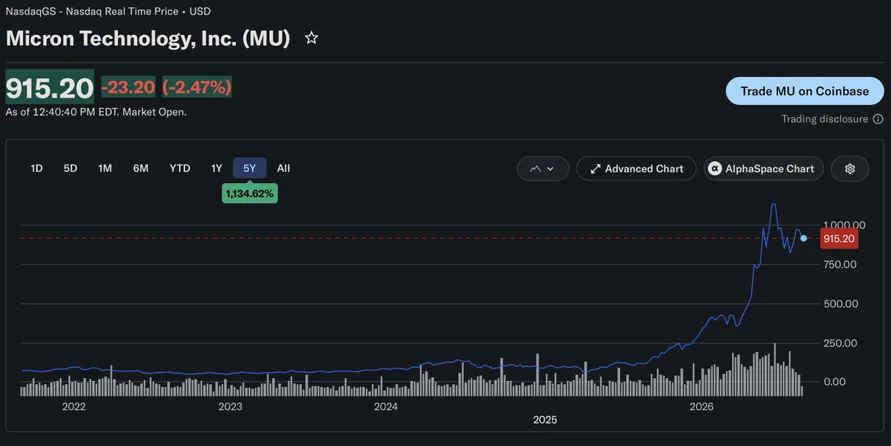Open the AlphaSpace Chart button
Screen dimensions: 891x446
(763, 169)
